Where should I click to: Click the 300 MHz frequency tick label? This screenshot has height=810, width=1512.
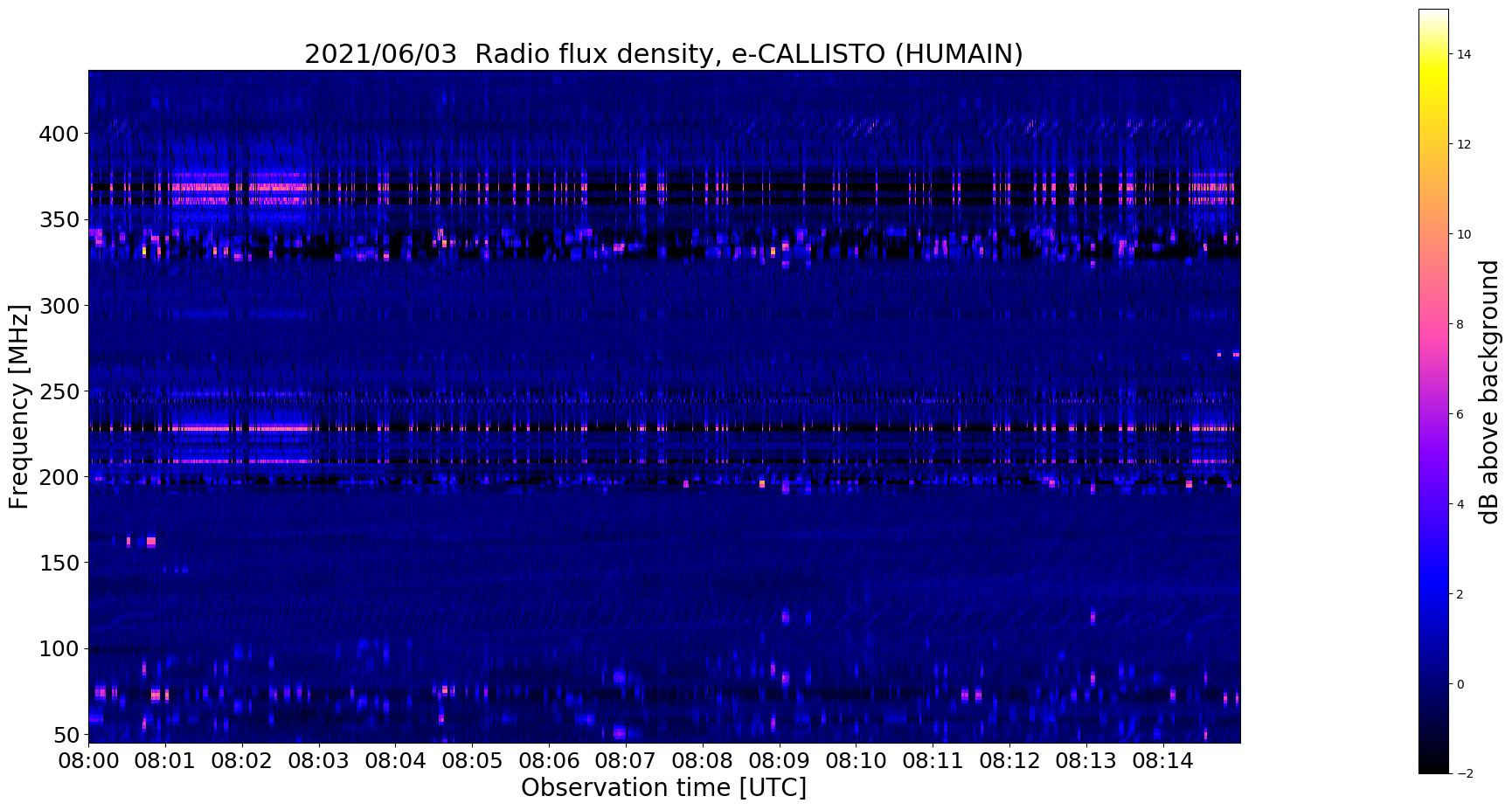click(x=59, y=306)
